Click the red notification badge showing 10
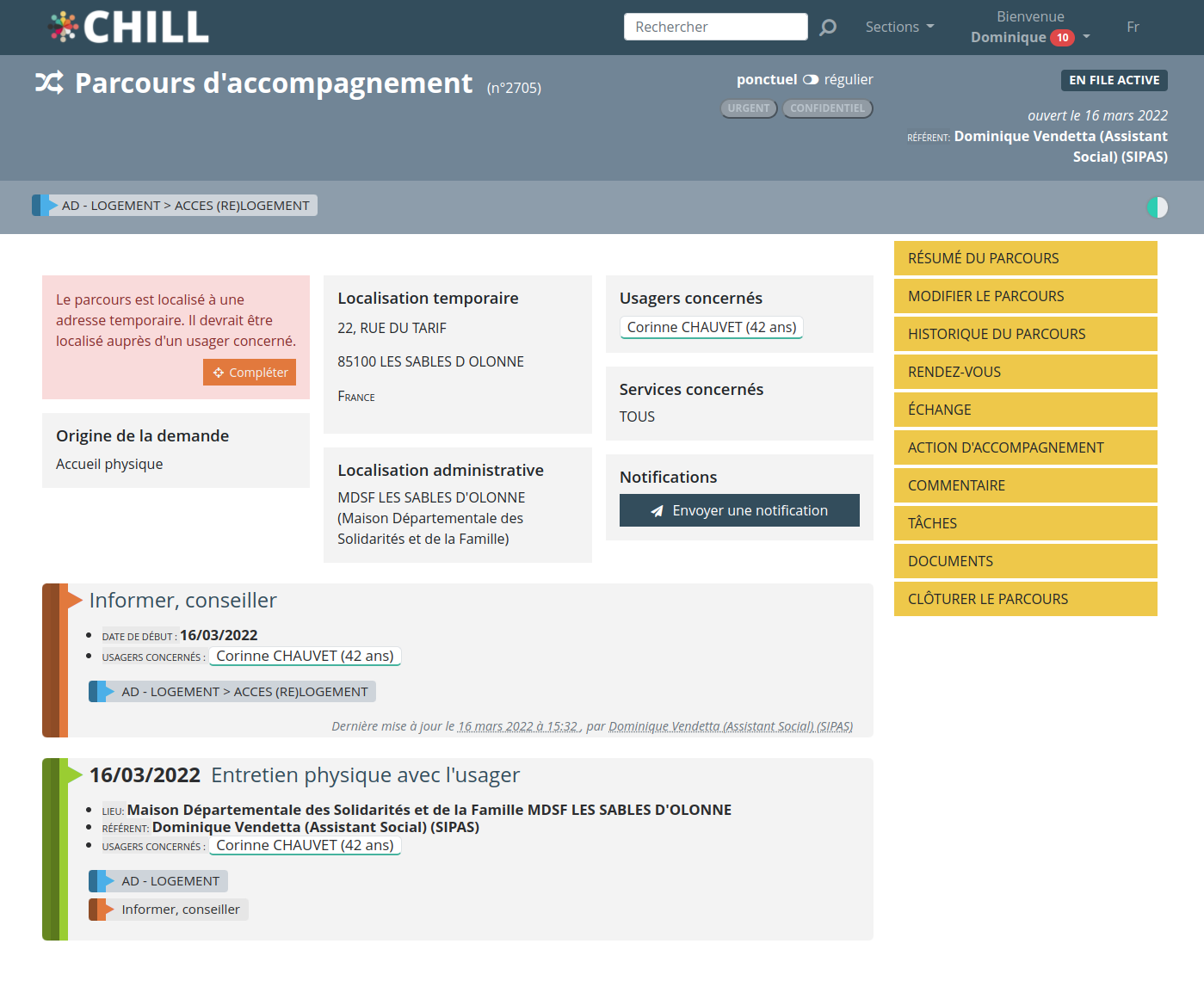Viewport: 1204px width, 987px height. click(x=1062, y=38)
